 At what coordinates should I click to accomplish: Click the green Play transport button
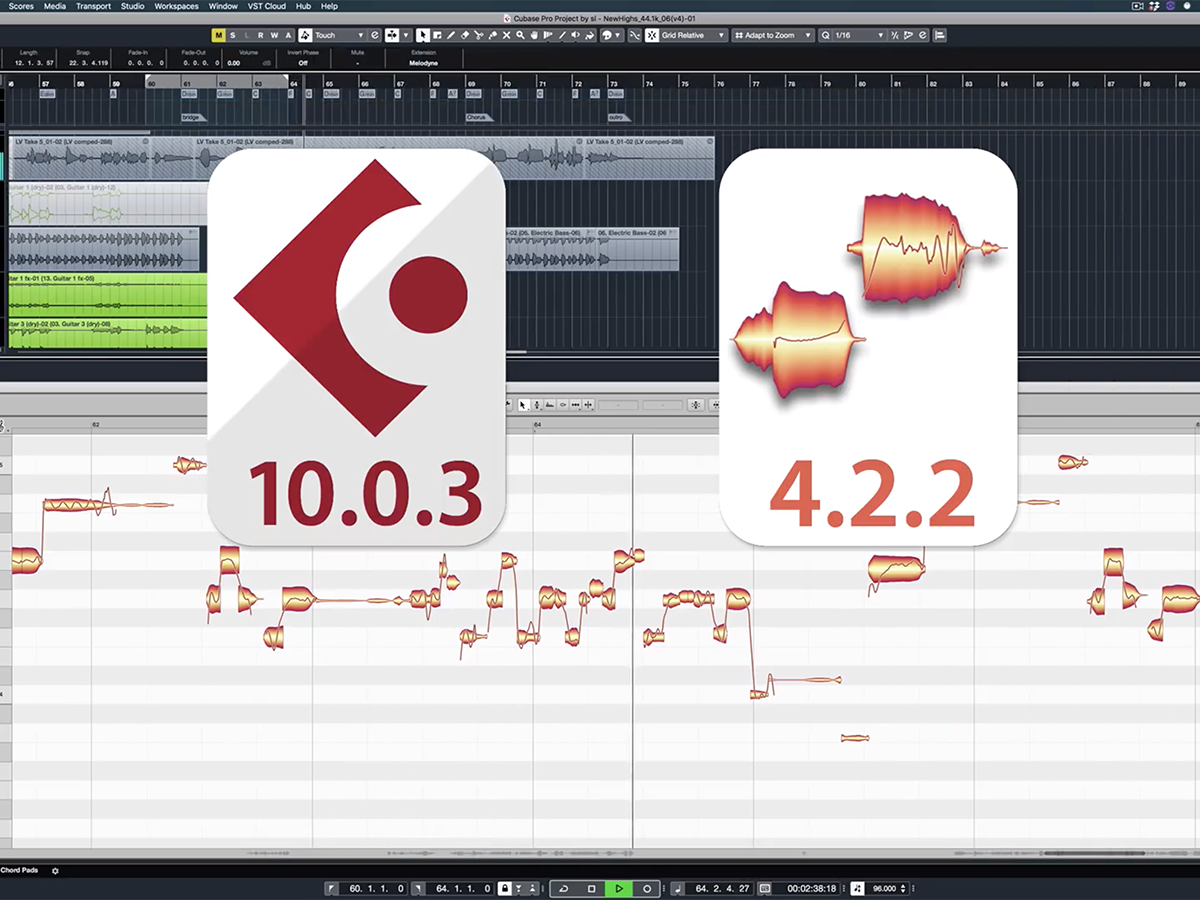619,888
